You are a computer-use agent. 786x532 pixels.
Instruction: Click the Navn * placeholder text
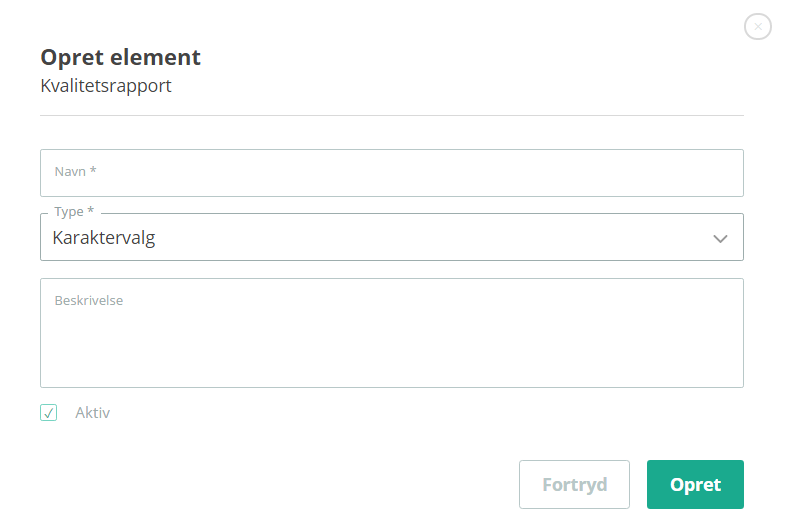[75, 171]
